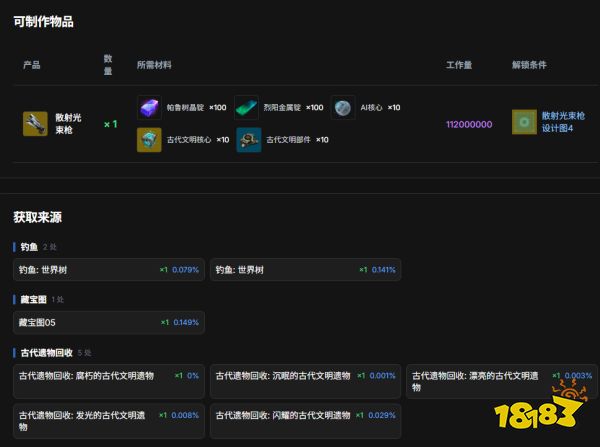Click the 钓鱼 section heading
This screenshot has width=600, height=447.
pyautogui.click(x=29, y=247)
